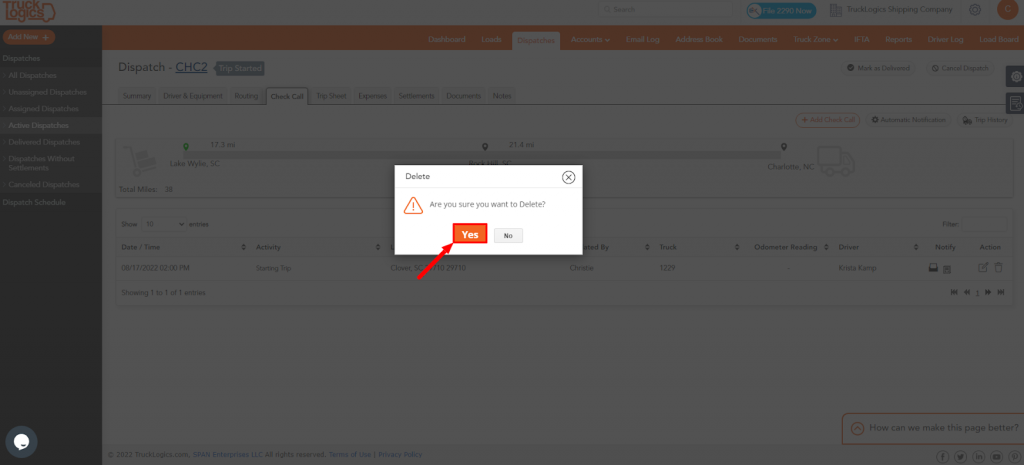This screenshot has width=1024, height=465.
Task: Open the right-edge document clock icon
Action: click(x=1016, y=103)
